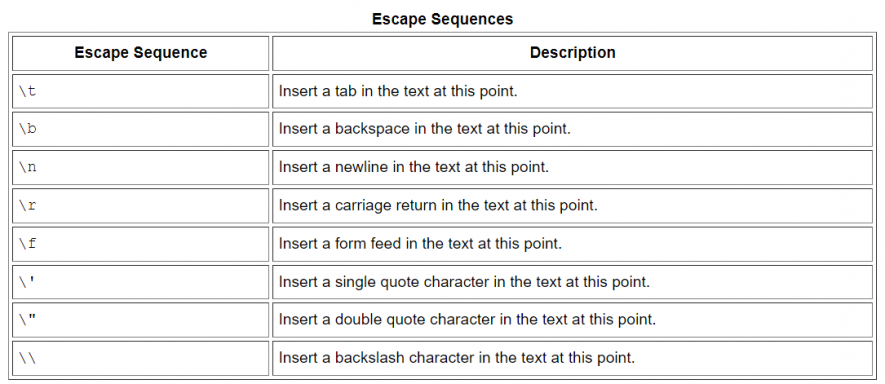
Task: Click the "Insert a double quote character" description
Action: [x=467, y=320]
